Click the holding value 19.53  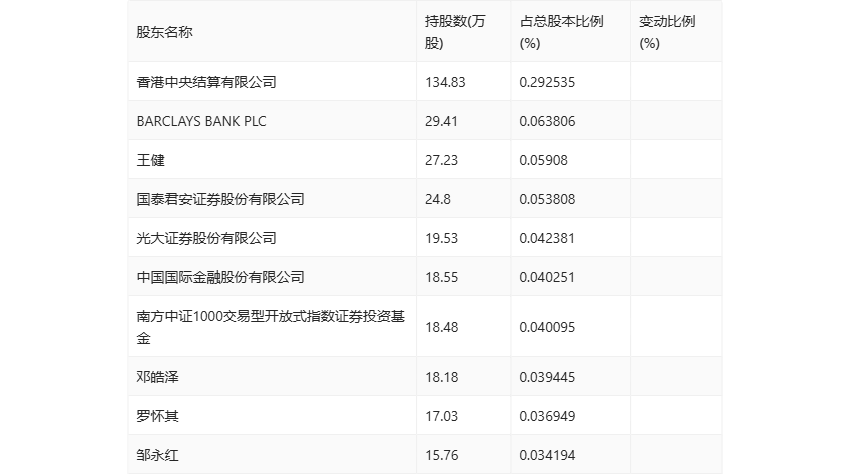coord(441,238)
